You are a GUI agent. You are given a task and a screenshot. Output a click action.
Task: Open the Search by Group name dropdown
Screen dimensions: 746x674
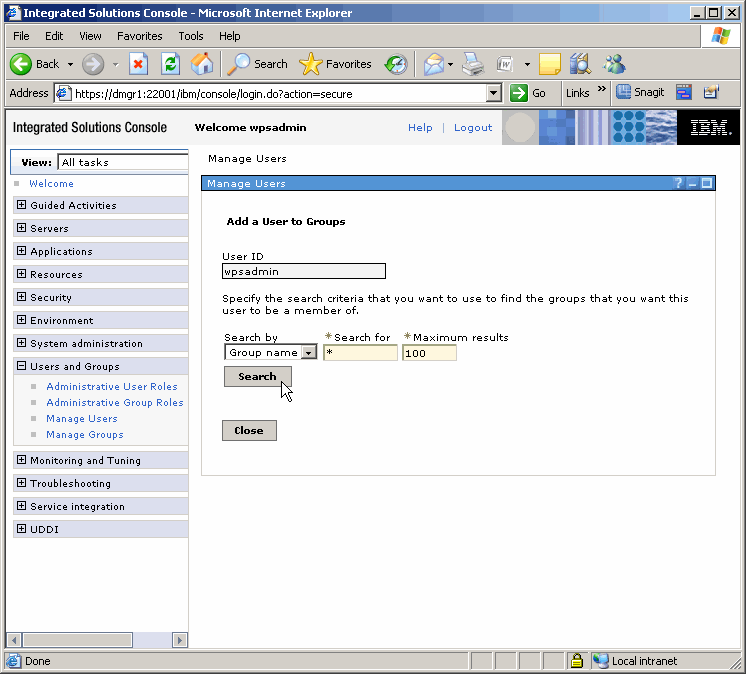coord(308,352)
